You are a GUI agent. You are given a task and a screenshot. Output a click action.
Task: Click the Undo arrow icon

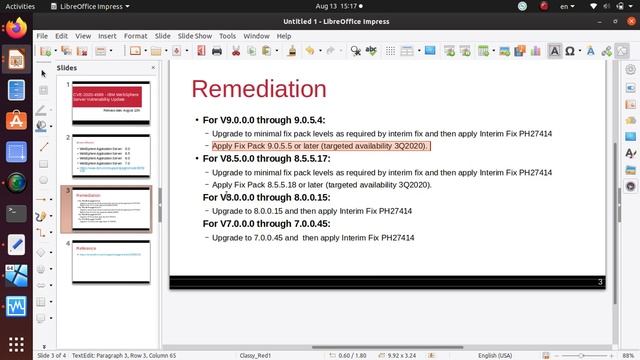tap(310, 51)
